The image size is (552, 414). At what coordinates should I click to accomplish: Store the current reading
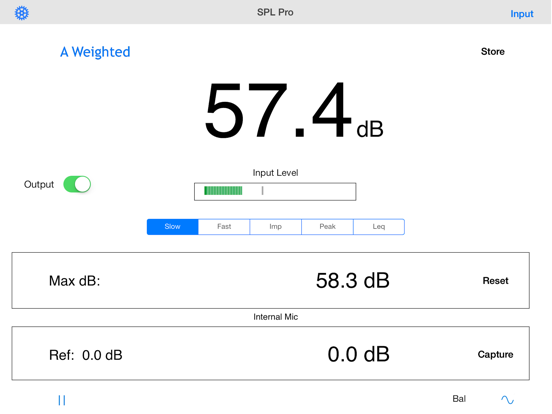tap(493, 52)
